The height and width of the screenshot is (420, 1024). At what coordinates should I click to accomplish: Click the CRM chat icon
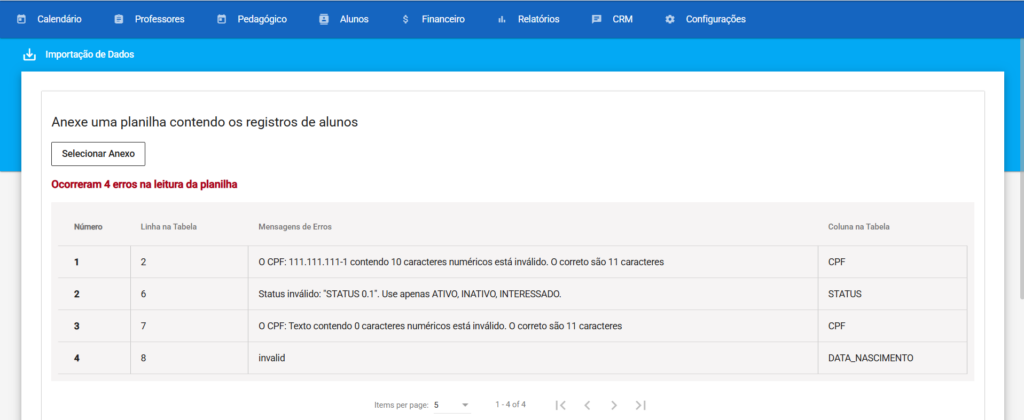596,19
